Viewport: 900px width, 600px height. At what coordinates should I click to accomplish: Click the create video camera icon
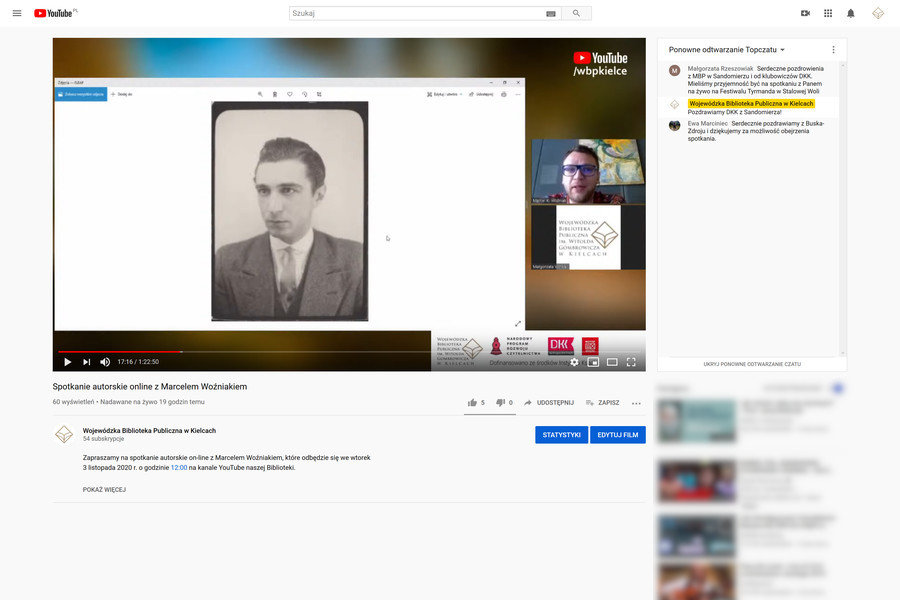805,13
